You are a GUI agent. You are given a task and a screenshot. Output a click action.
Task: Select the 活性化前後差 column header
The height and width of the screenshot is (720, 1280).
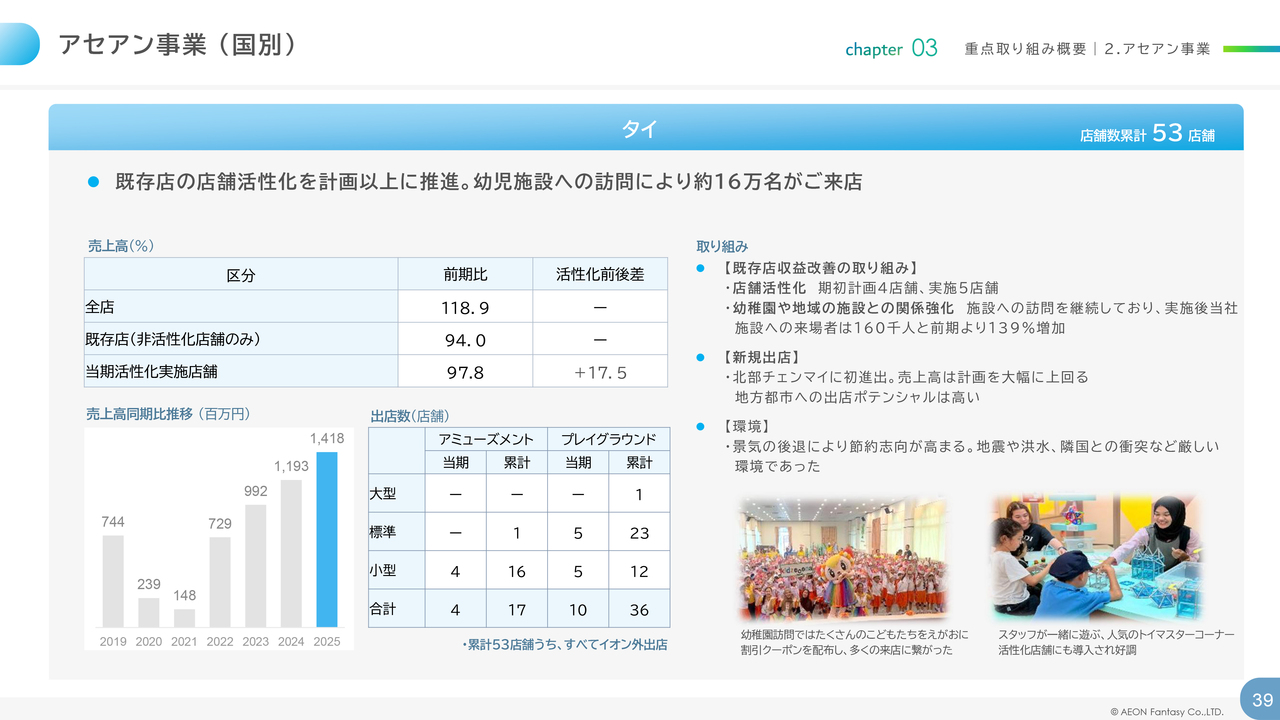[x=600, y=275]
